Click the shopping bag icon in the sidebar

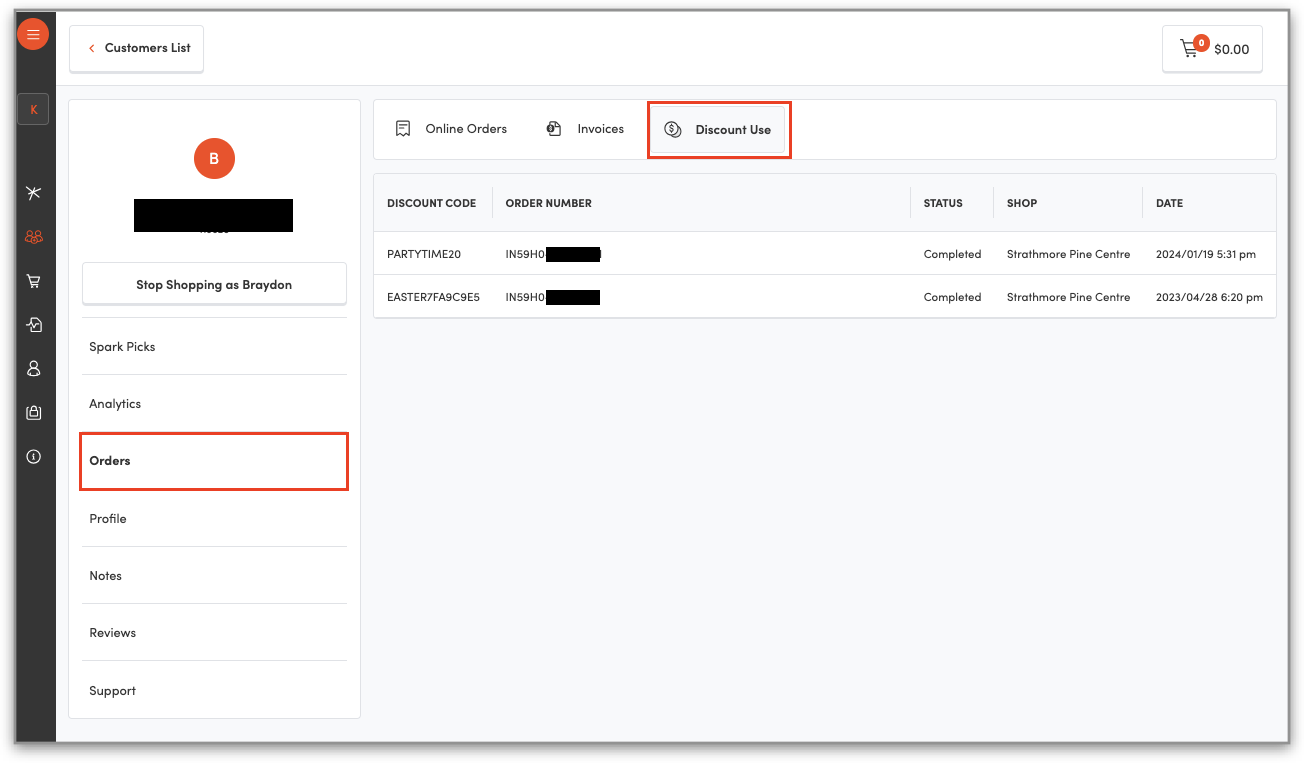(33, 412)
